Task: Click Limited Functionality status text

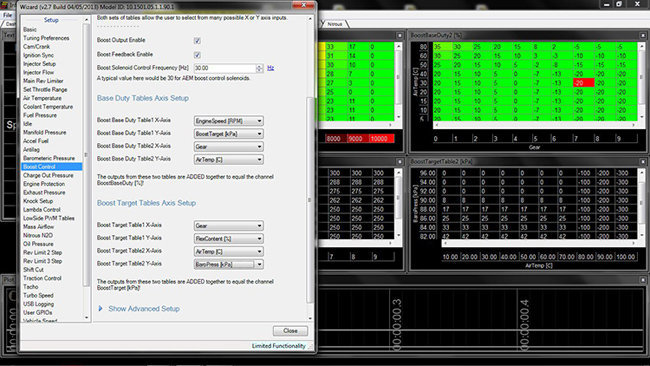Action: tap(279, 346)
